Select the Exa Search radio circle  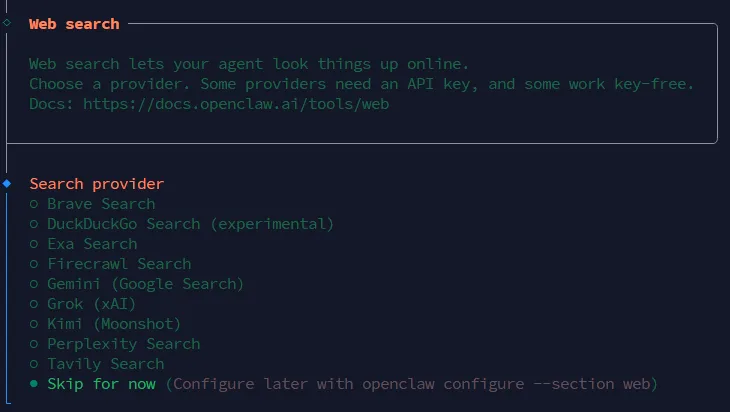tap(34, 244)
